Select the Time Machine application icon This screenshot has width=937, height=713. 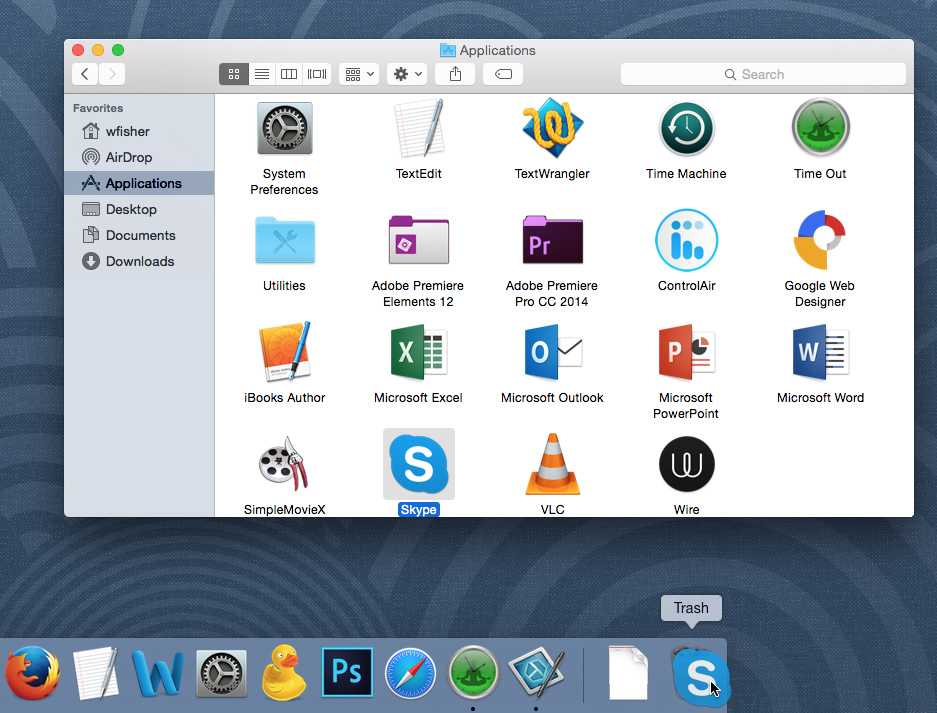pyautogui.click(x=686, y=129)
